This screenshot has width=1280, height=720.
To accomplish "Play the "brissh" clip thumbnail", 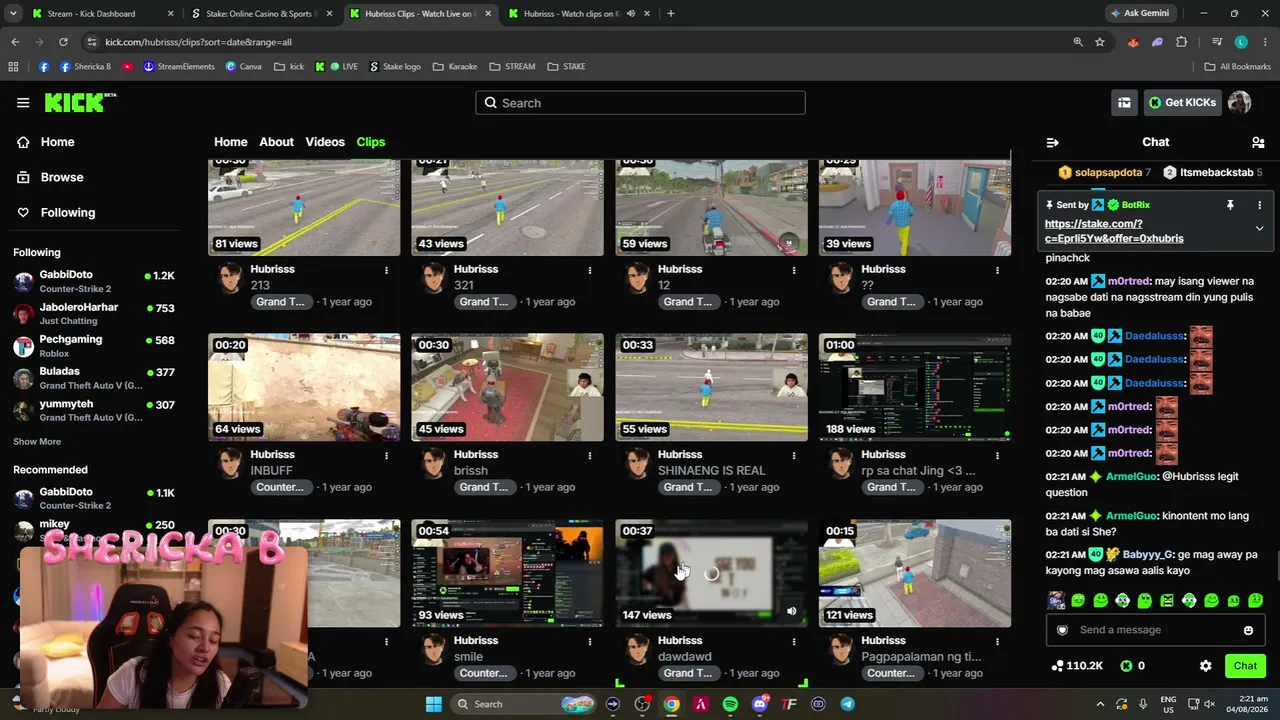I will [507, 388].
